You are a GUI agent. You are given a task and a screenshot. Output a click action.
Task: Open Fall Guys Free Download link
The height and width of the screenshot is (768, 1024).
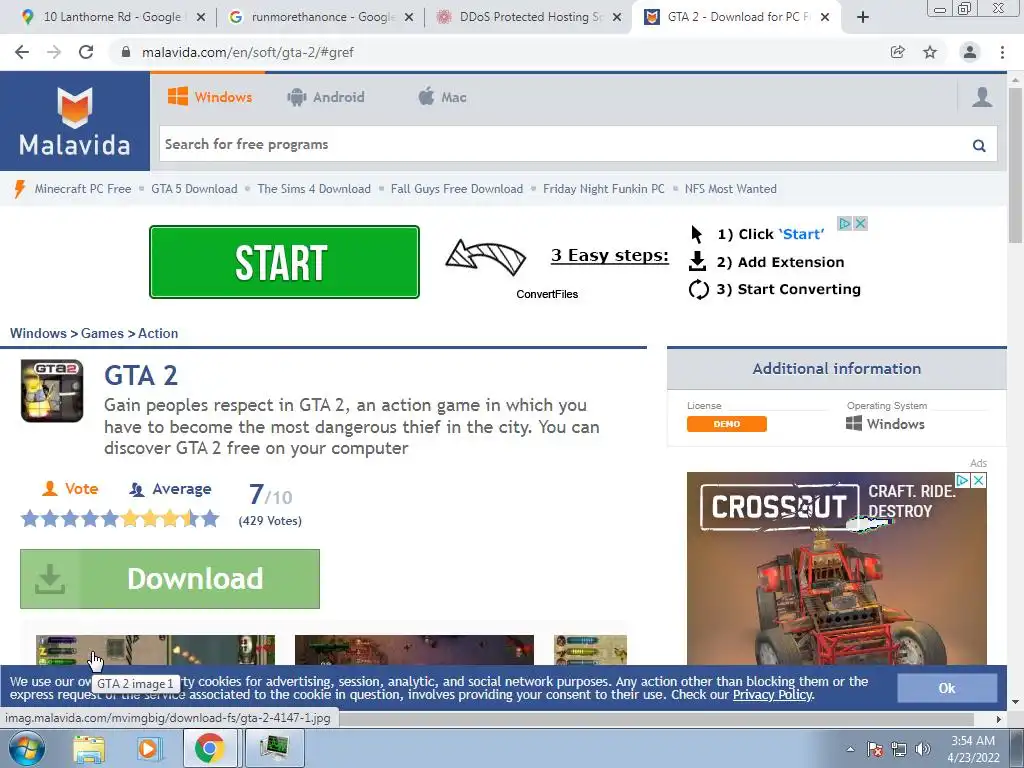[x=457, y=189]
